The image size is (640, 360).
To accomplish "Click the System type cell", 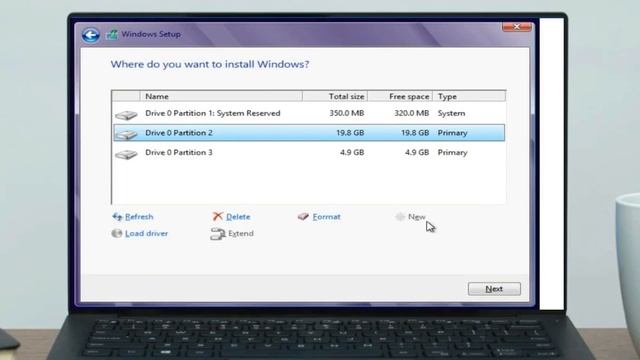I will click(451, 113).
